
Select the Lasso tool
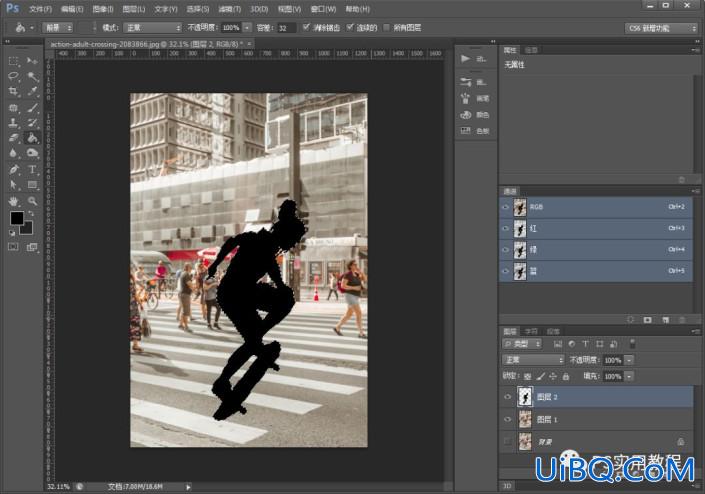13,76
